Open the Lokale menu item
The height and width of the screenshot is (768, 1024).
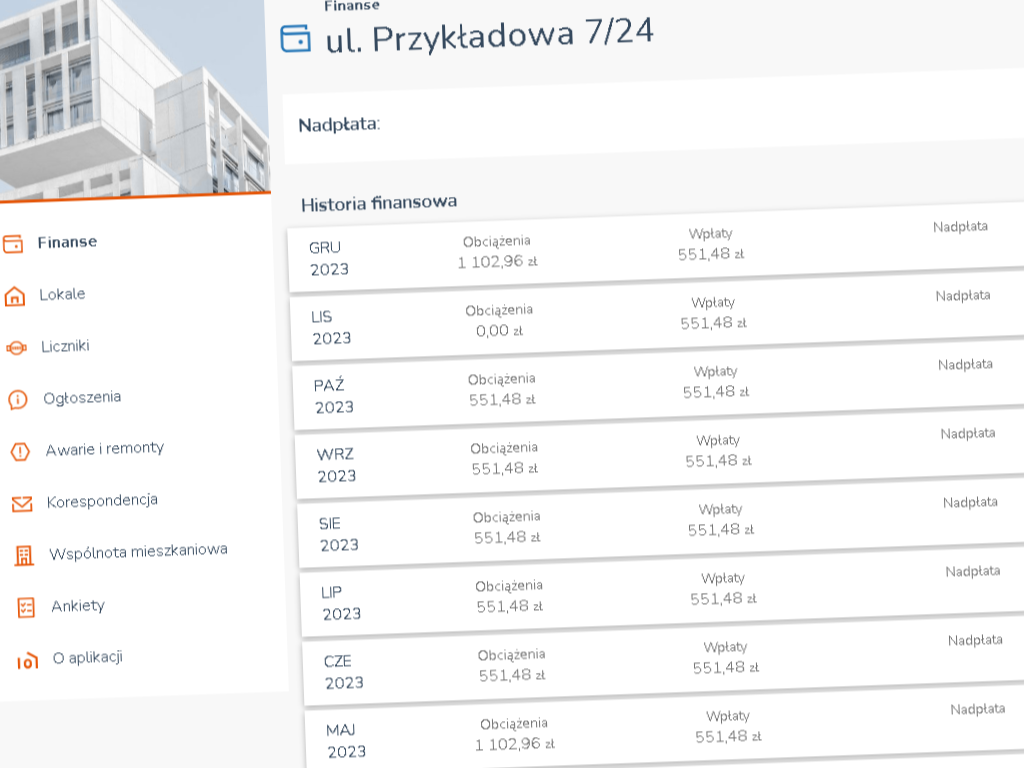pyautogui.click(x=62, y=294)
